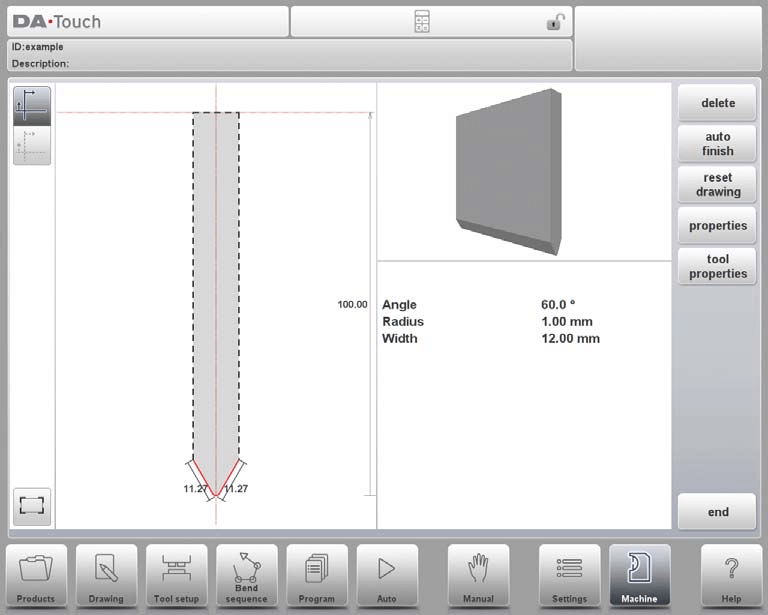Switch to the Program mode
768x615 pixels.
pos(317,576)
